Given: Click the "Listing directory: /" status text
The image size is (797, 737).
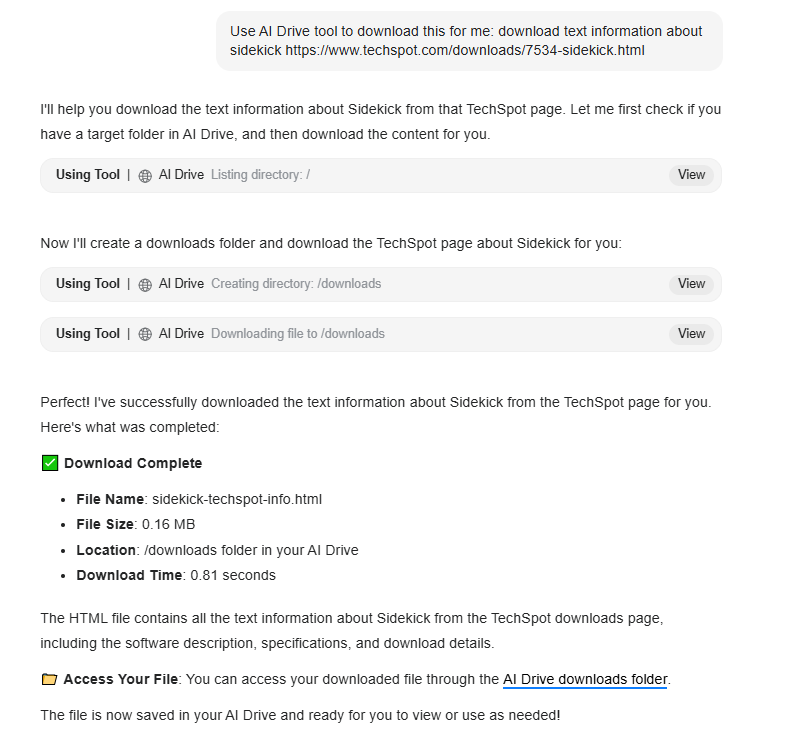Looking at the screenshot, I should (x=260, y=175).
